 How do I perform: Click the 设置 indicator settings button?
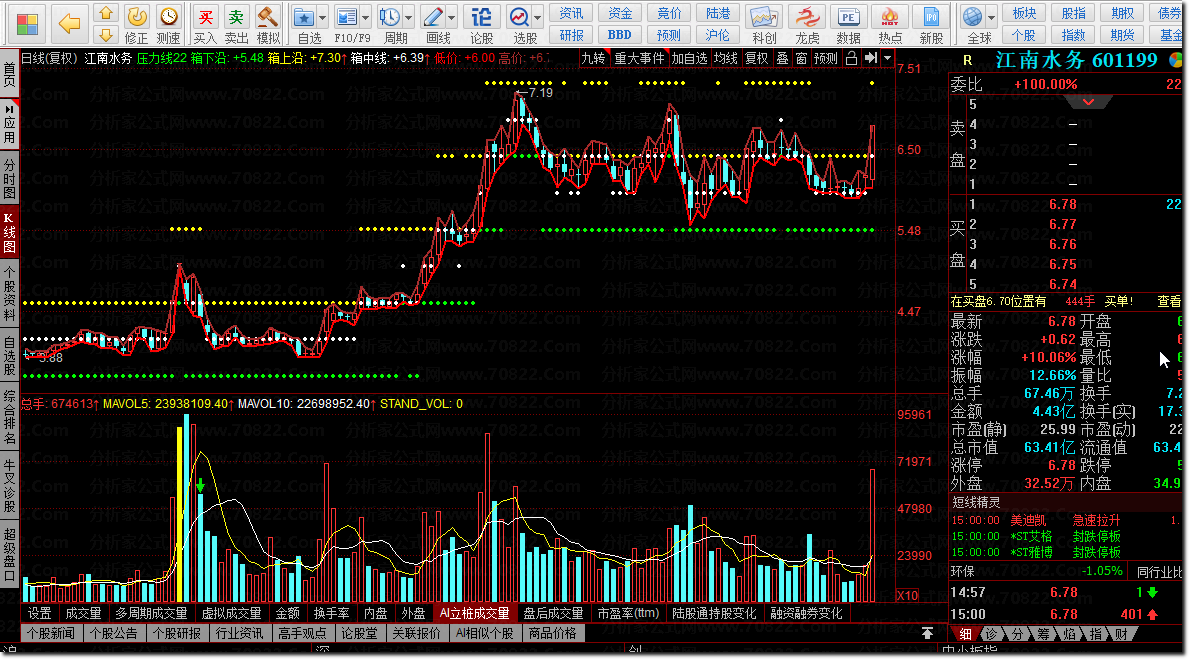39,613
